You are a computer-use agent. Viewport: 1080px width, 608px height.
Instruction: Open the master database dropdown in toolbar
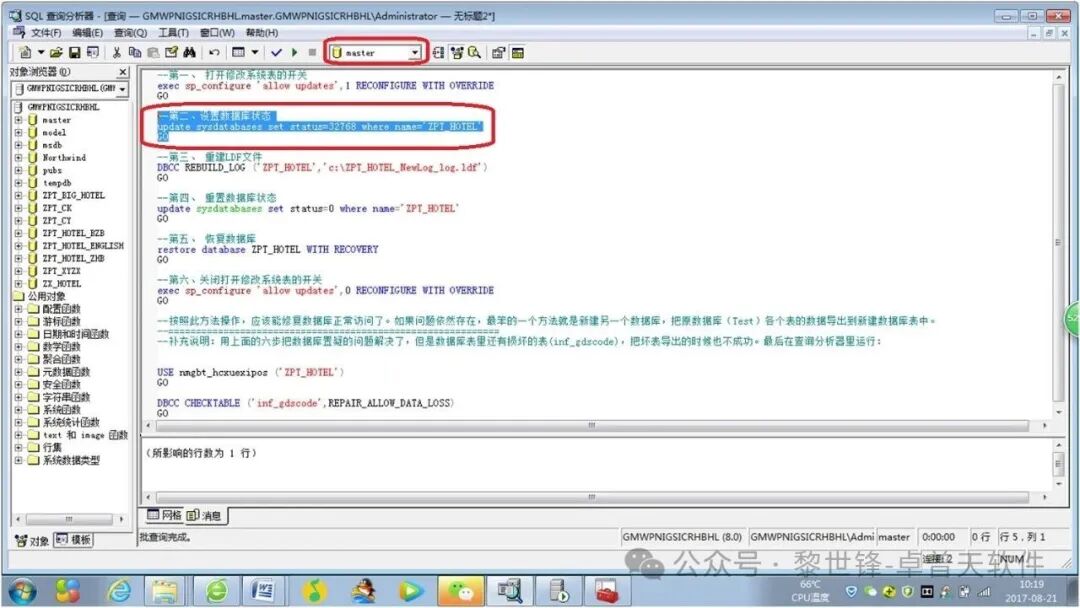(x=414, y=52)
